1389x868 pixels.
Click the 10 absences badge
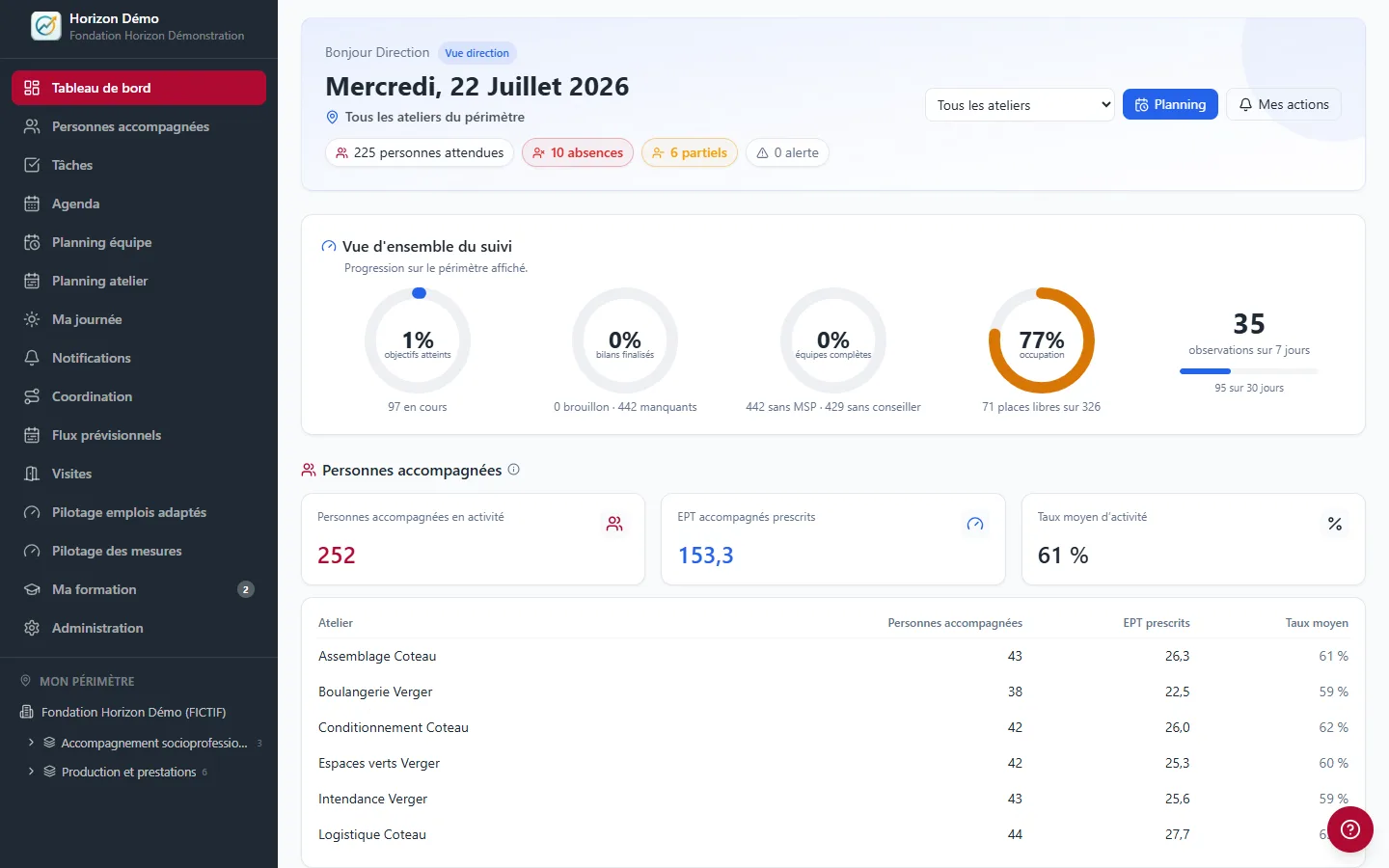[x=578, y=152]
